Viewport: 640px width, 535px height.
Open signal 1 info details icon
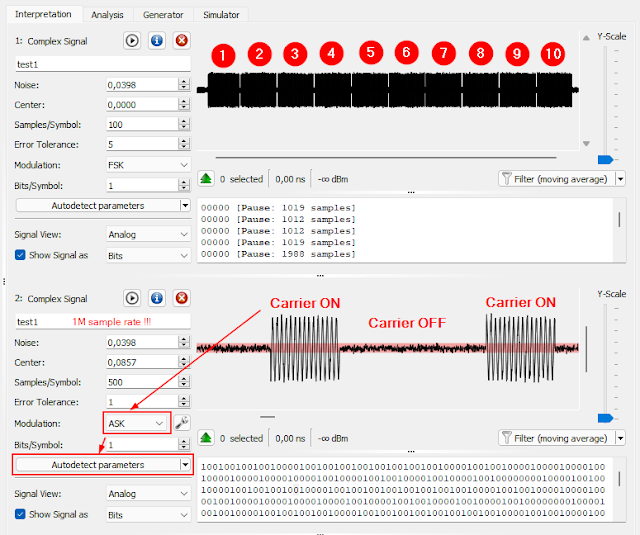click(x=157, y=41)
